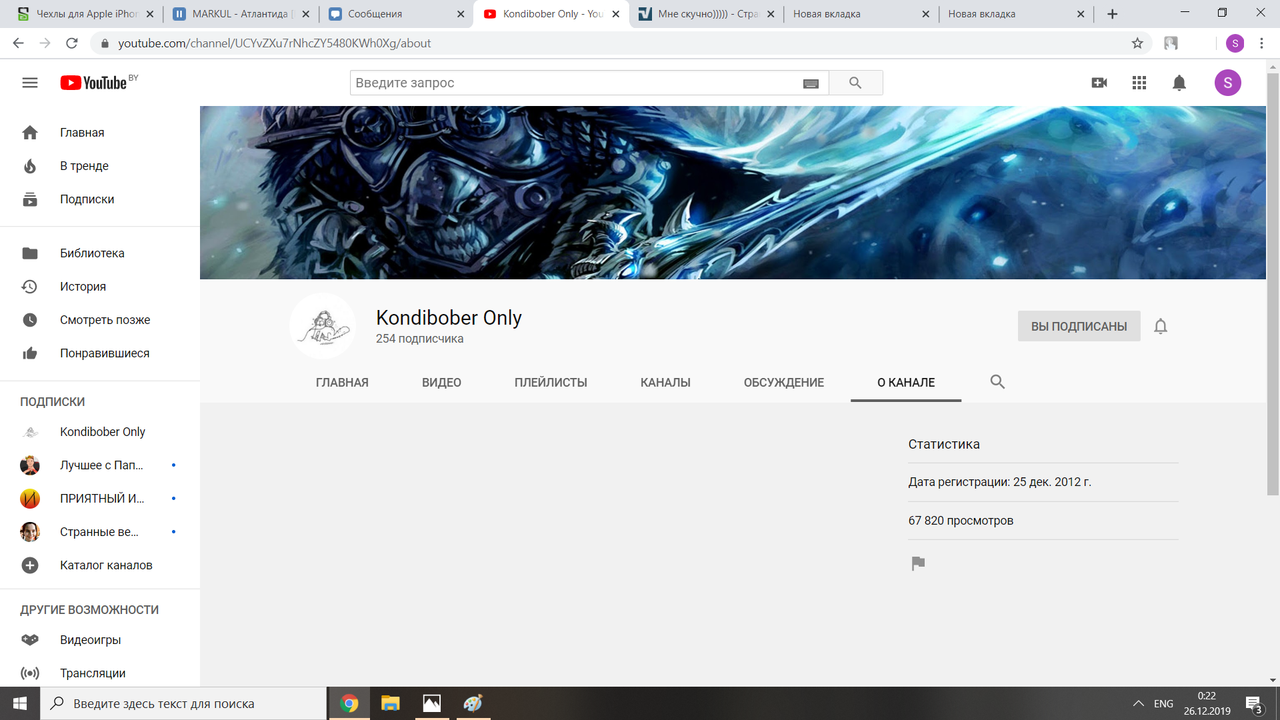Screen dimensions: 1280x720
Task: Open Лучшее с Пап… subscription
Action: [100, 465]
